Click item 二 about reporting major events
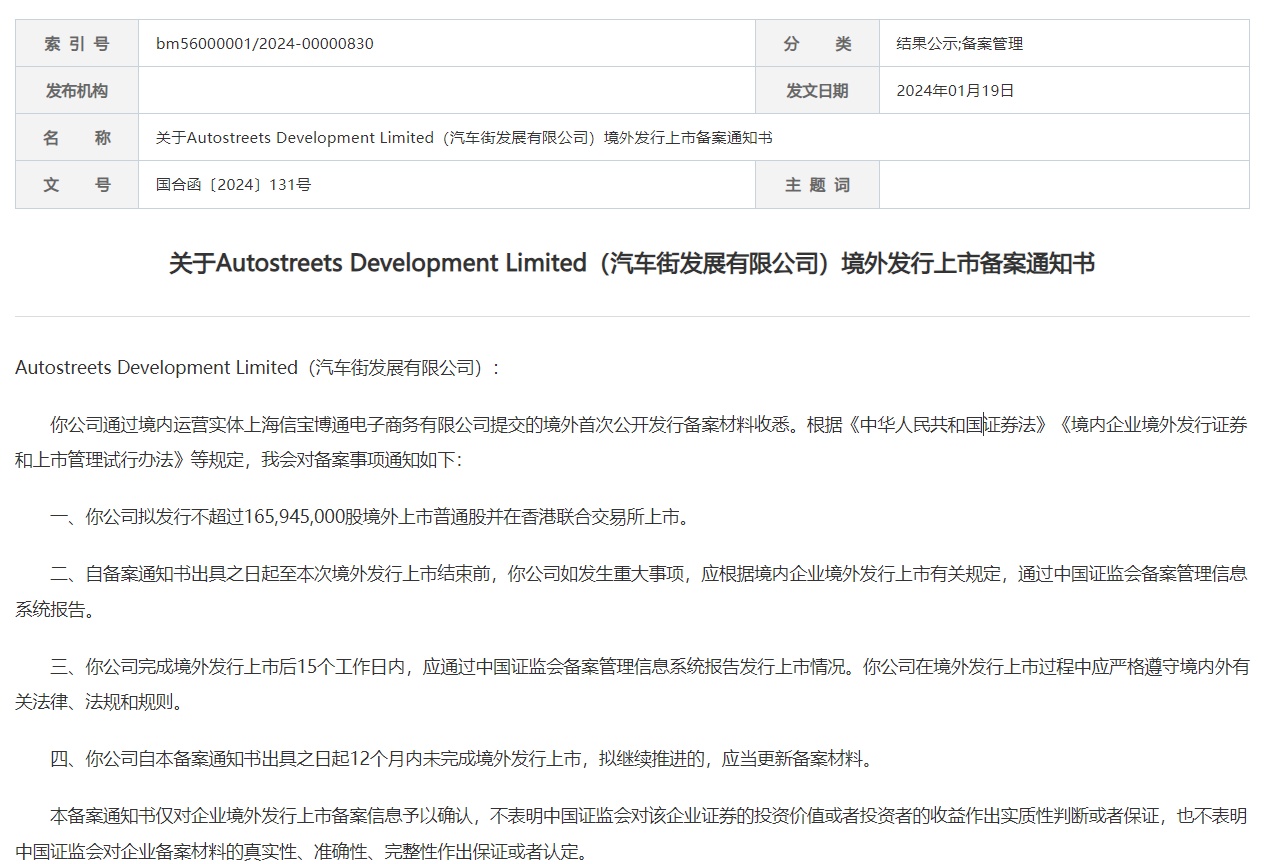The width and height of the screenshot is (1270, 864). point(632,591)
